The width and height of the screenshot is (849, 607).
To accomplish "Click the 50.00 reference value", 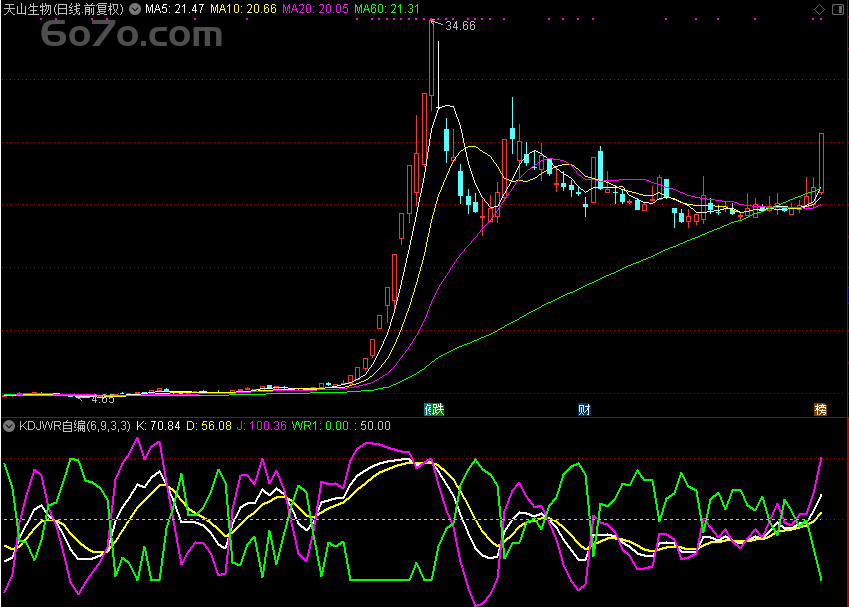I will [x=375, y=426].
